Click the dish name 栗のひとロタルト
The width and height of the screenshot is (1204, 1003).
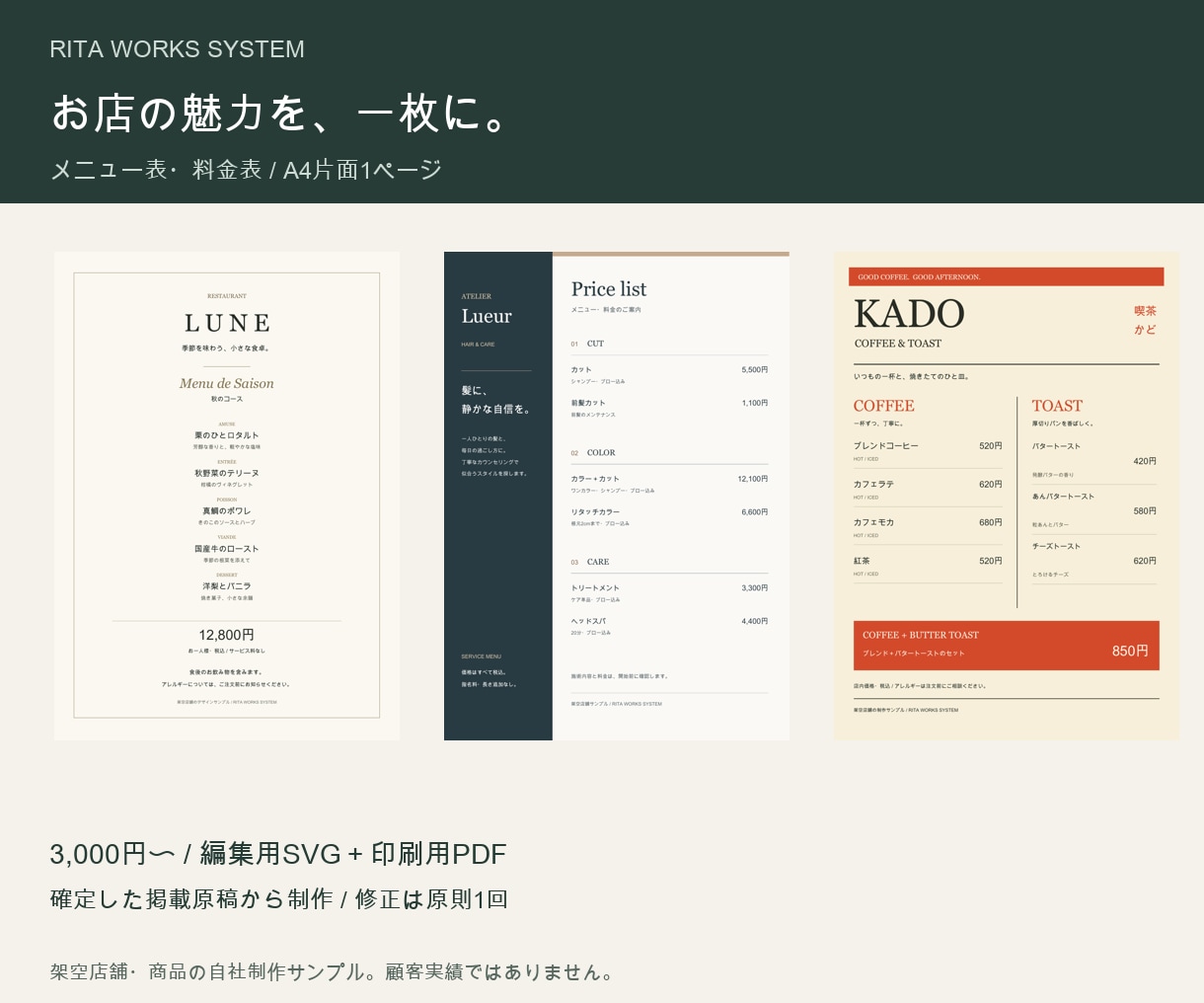pos(227,435)
